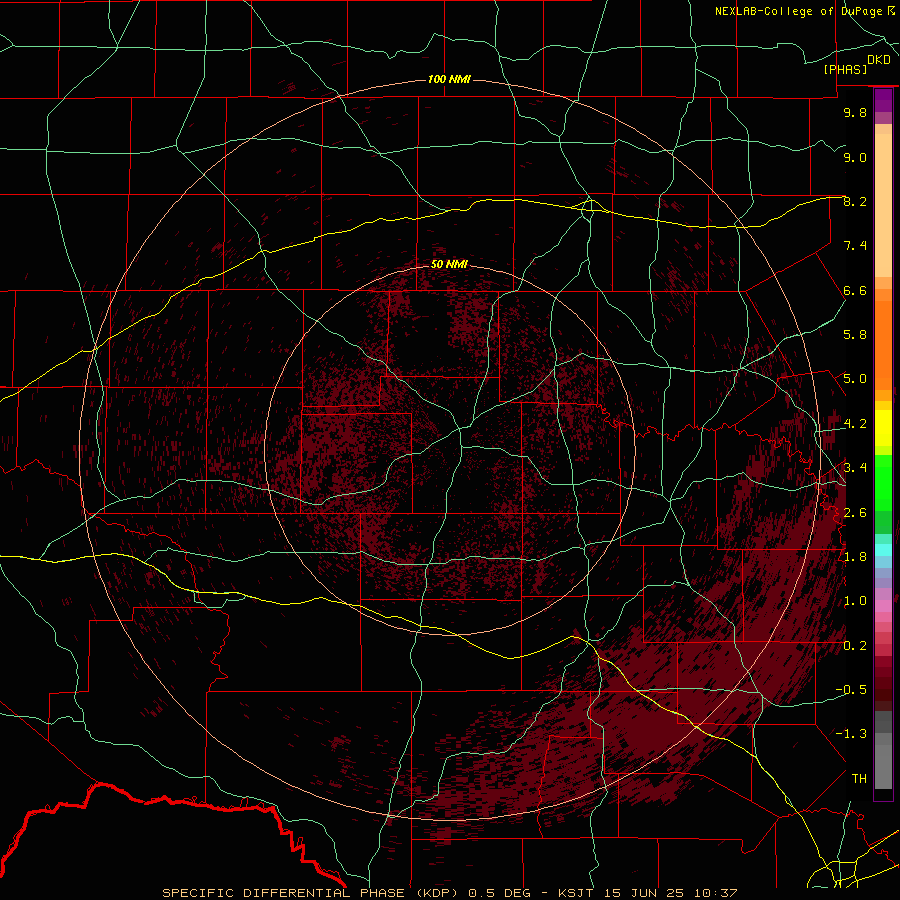Screen dimensions: 900x900
Task: Click the 1.0 scale value
Action: (x=855, y=601)
